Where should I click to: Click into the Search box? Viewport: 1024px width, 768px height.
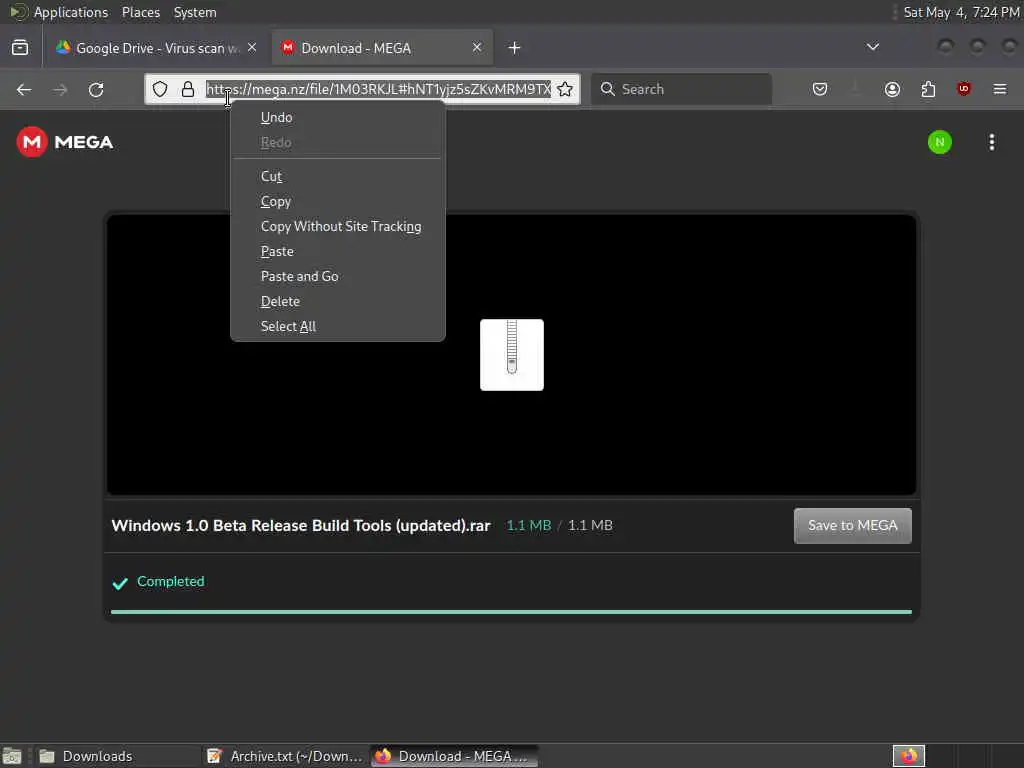click(x=681, y=89)
